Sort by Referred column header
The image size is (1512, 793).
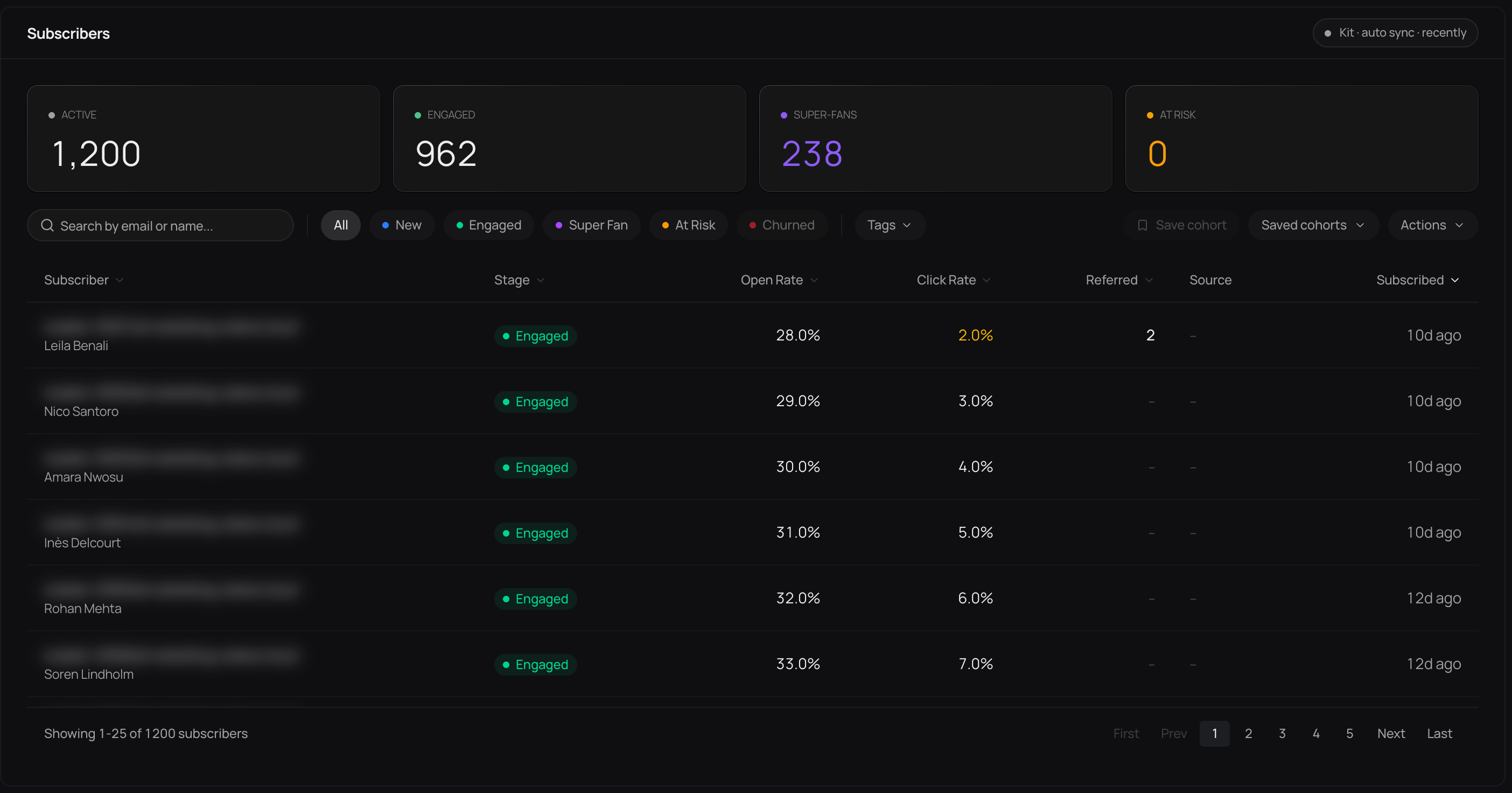[1119, 280]
